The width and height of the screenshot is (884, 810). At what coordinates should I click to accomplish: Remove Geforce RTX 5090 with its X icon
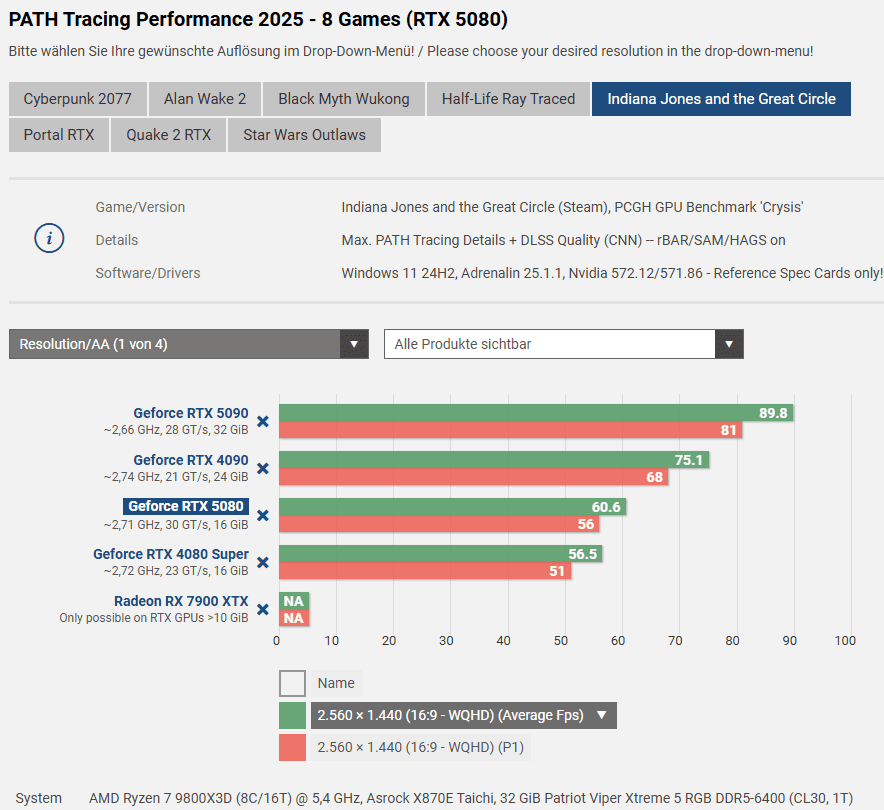pyautogui.click(x=263, y=422)
